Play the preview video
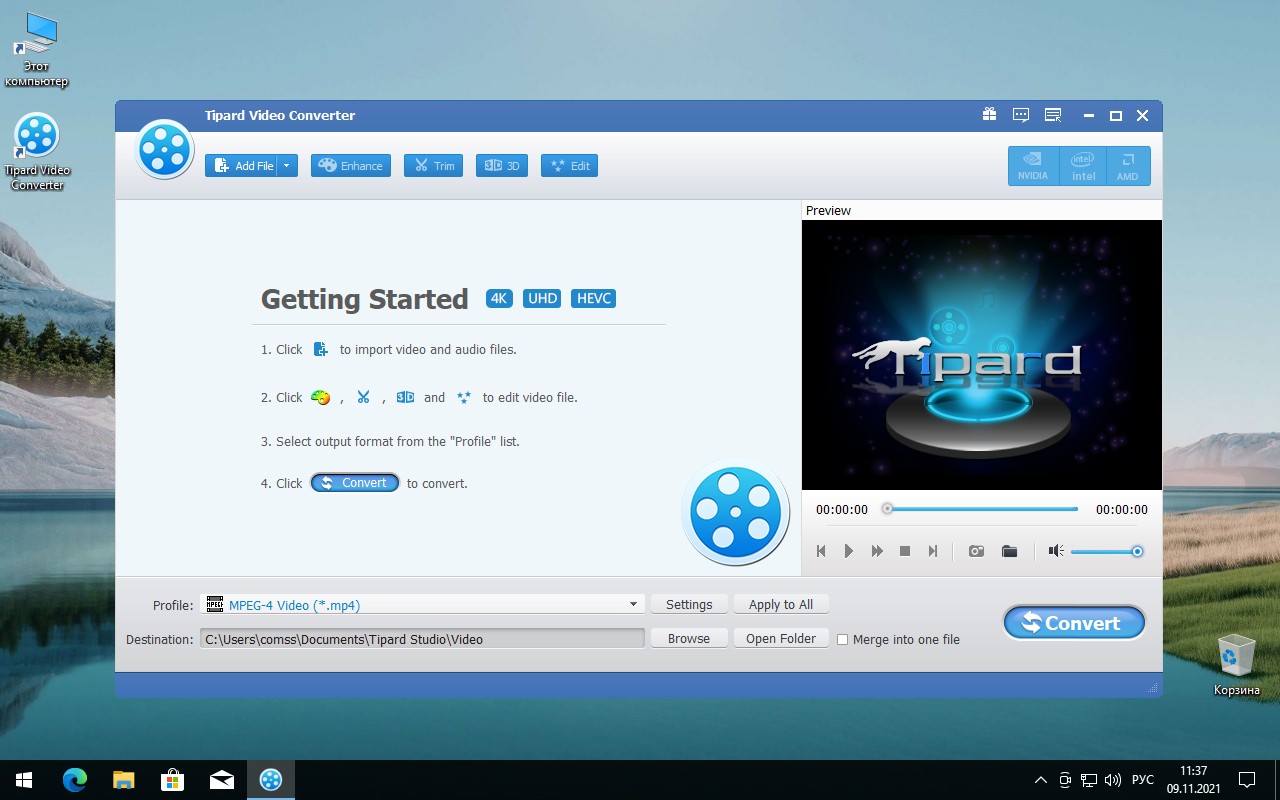The height and width of the screenshot is (800, 1280). coord(849,551)
